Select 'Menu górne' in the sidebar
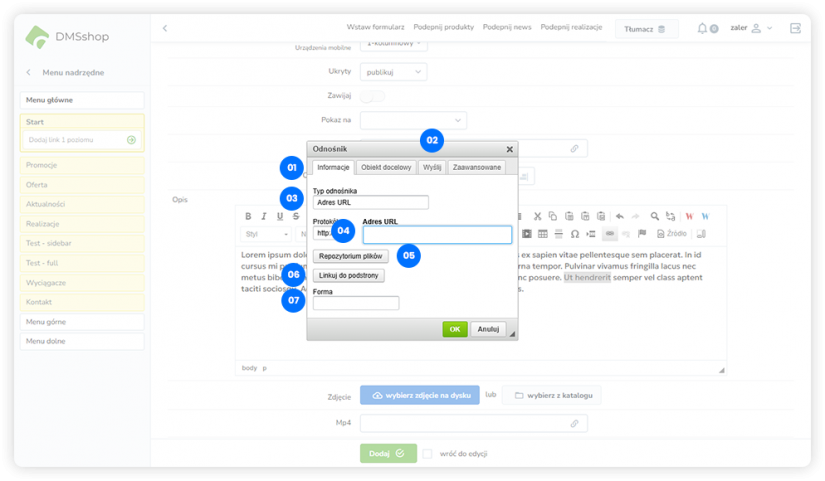Screen dimensions: 825x481 click(x=82, y=322)
